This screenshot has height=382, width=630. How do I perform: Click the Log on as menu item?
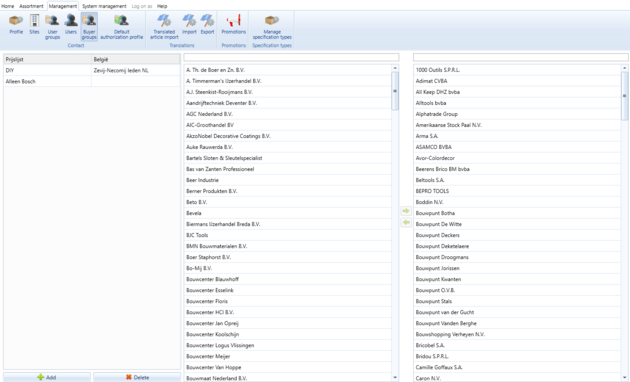(x=142, y=6)
